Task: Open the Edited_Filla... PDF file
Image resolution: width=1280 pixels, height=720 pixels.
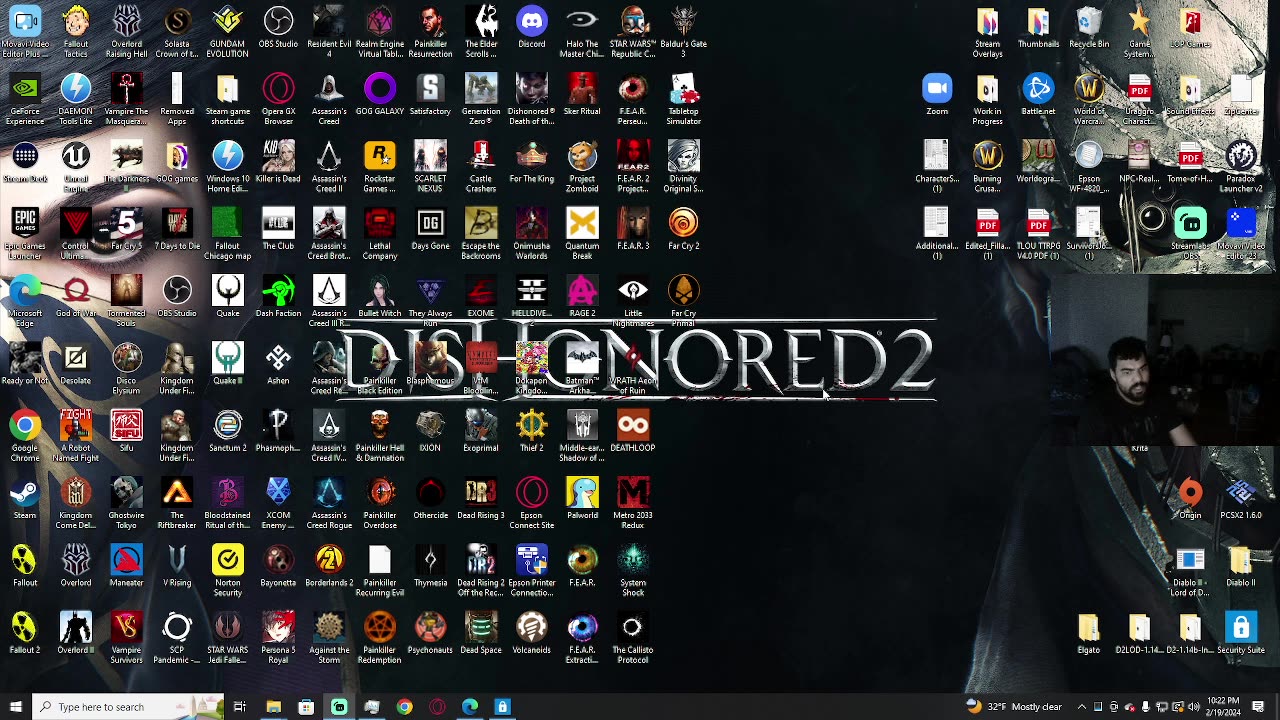Action: click(987, 233)
